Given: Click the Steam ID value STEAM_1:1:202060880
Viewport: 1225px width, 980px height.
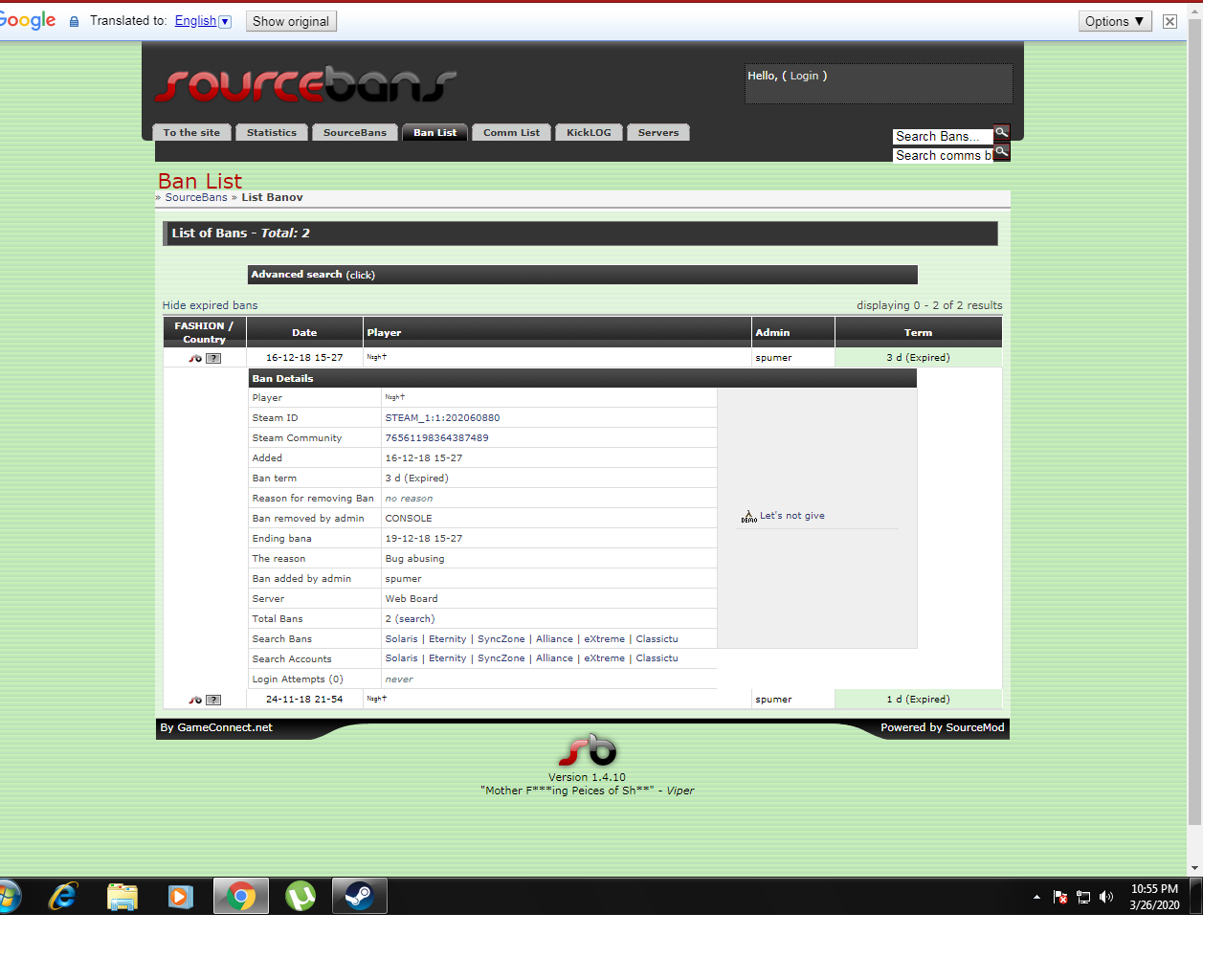Looking at the screenshot, I should [x=442, y=418].
